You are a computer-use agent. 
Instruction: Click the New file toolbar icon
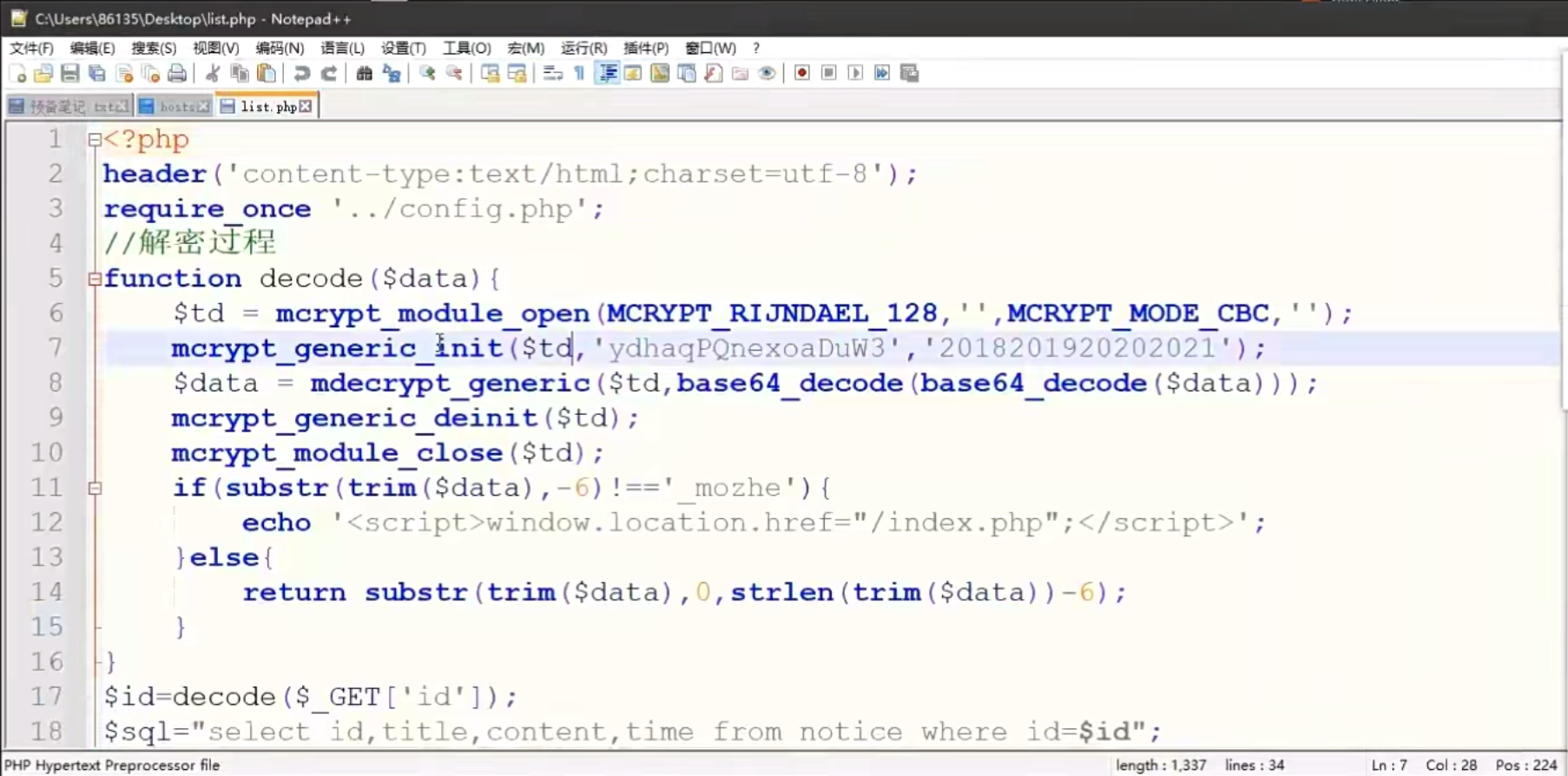(x=17, y=74)
